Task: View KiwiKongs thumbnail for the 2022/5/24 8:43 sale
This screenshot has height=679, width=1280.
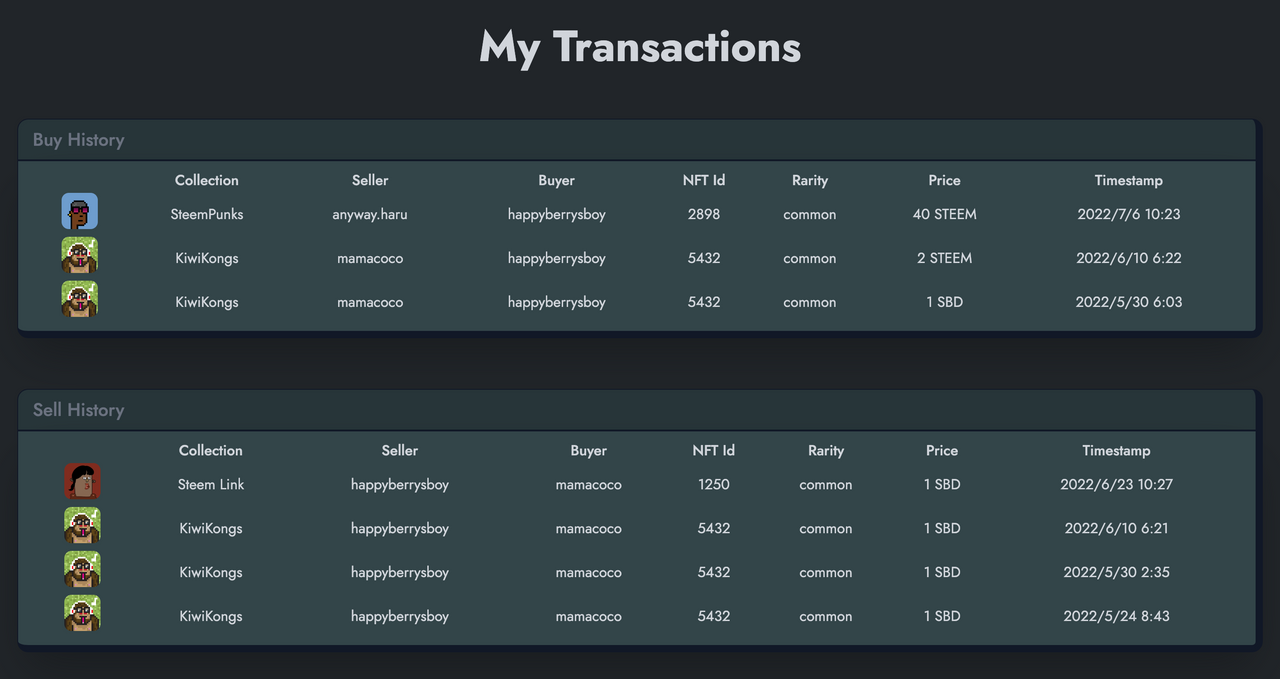Action: [83, 614]
